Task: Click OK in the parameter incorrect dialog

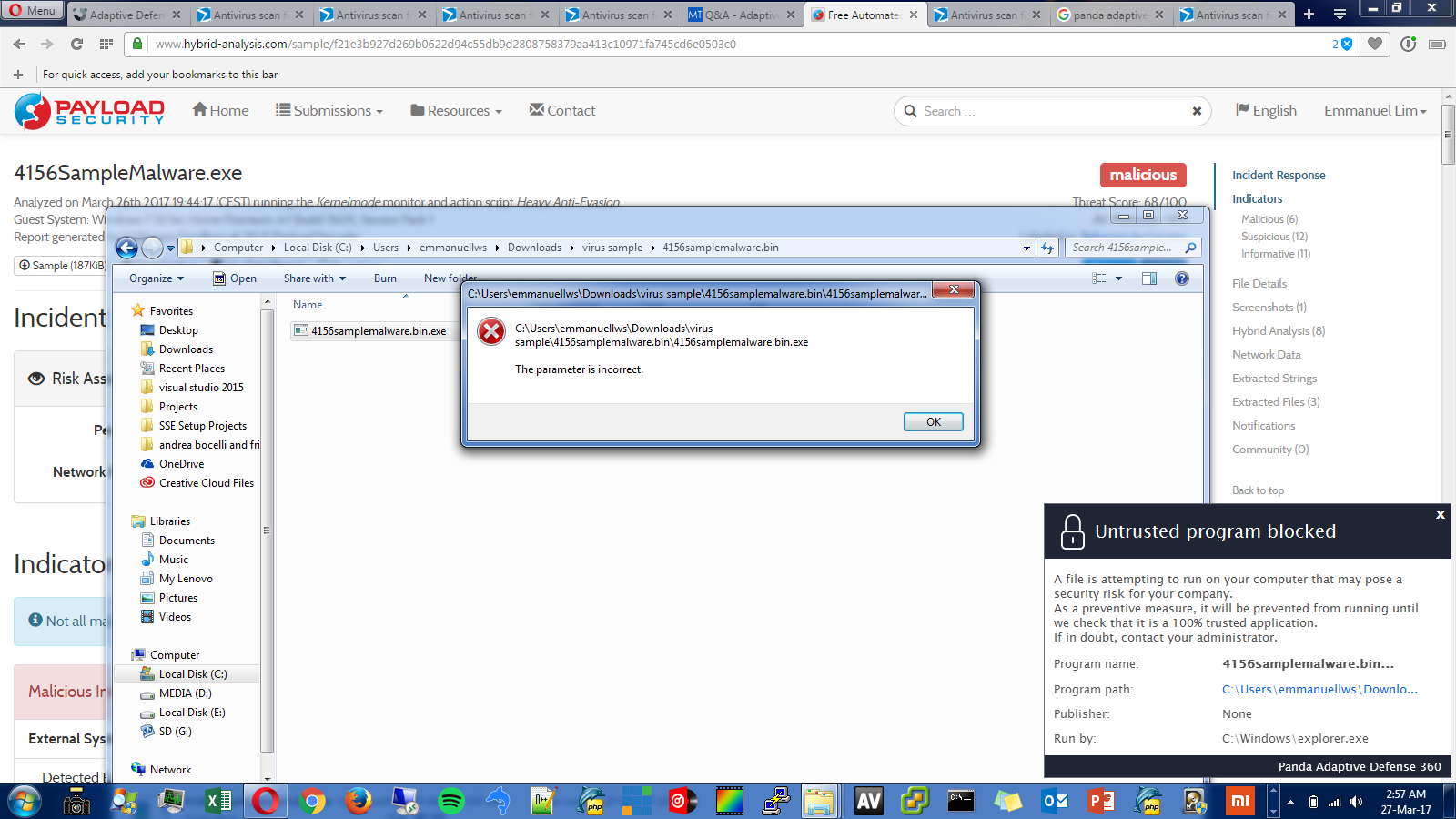Action: coord(934,421)
